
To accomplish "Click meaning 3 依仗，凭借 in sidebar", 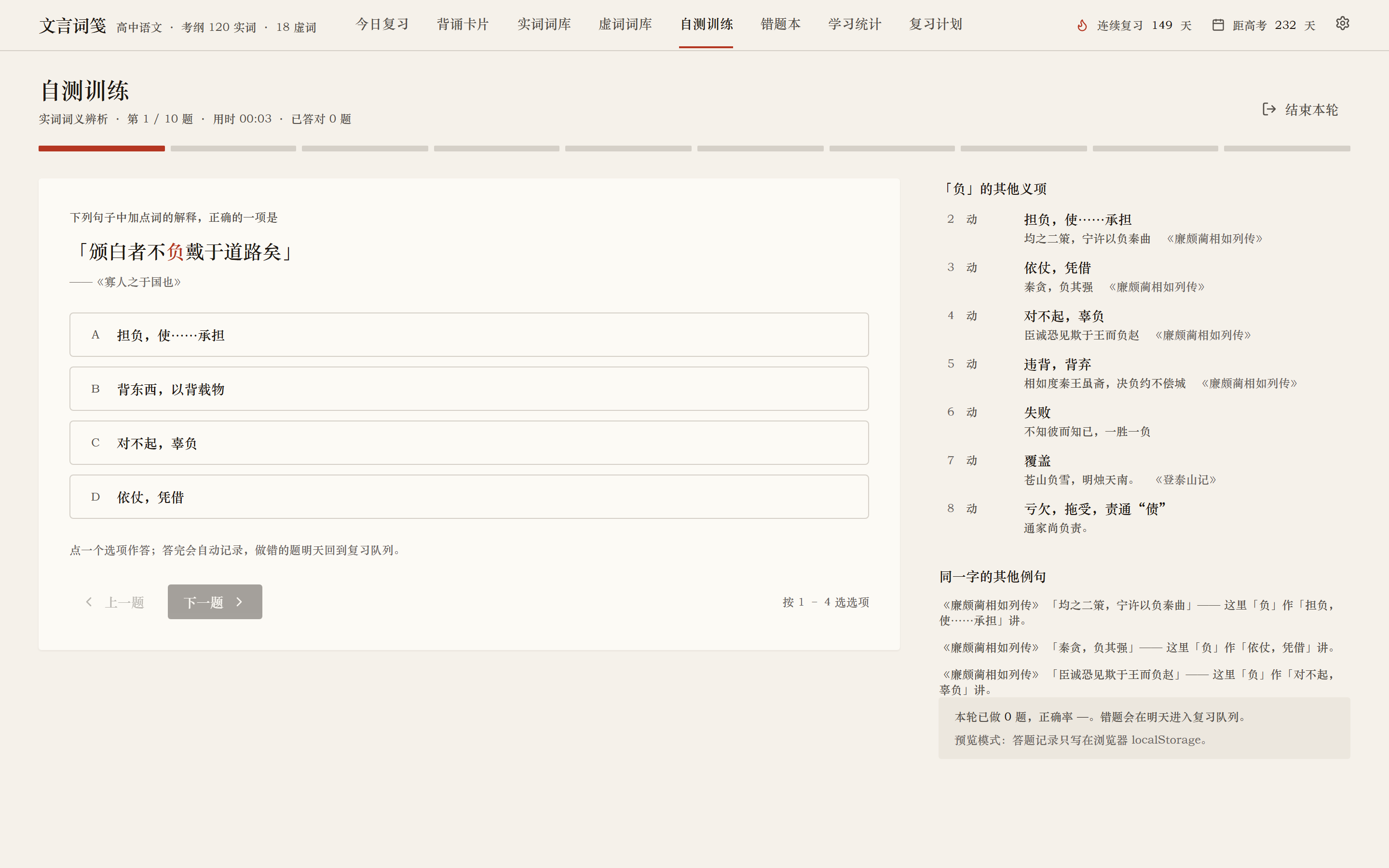I will pyautogui.click(x=1057, y=268).
